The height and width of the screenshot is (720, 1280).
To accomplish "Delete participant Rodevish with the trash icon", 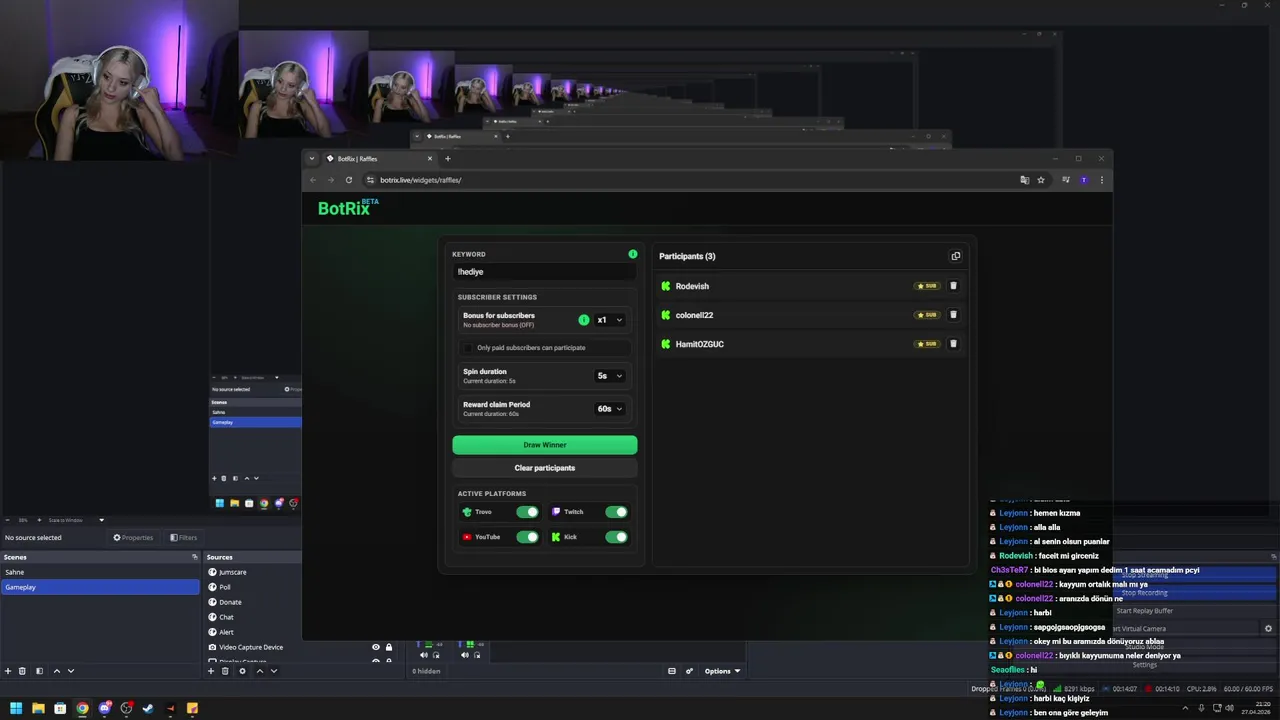I will [x=953, y=286].
